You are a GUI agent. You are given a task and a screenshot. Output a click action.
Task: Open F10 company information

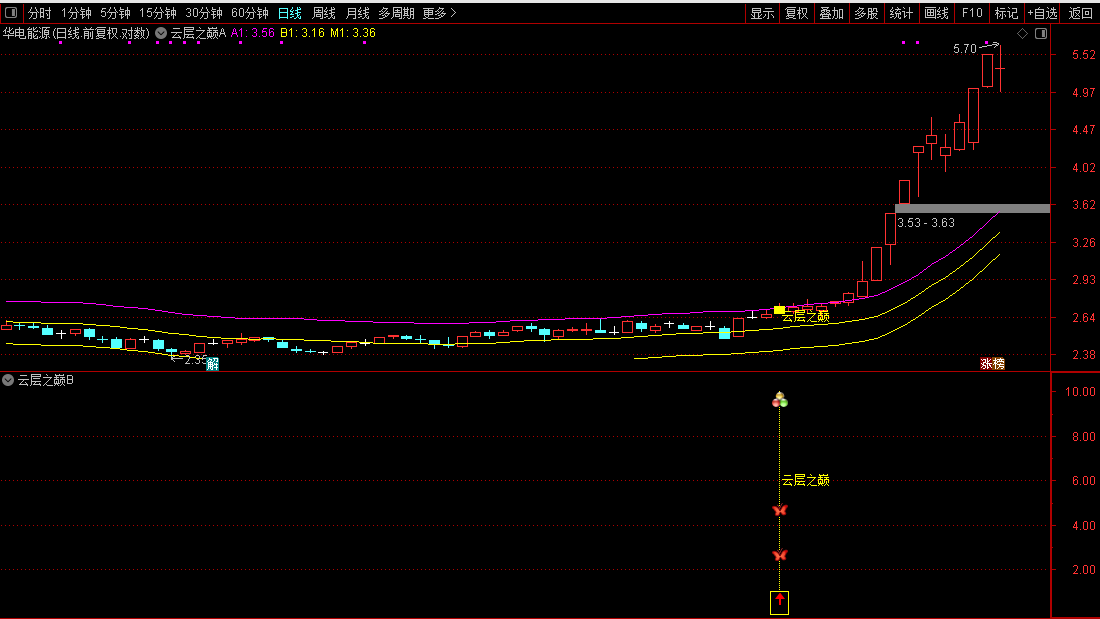[972, 13]
